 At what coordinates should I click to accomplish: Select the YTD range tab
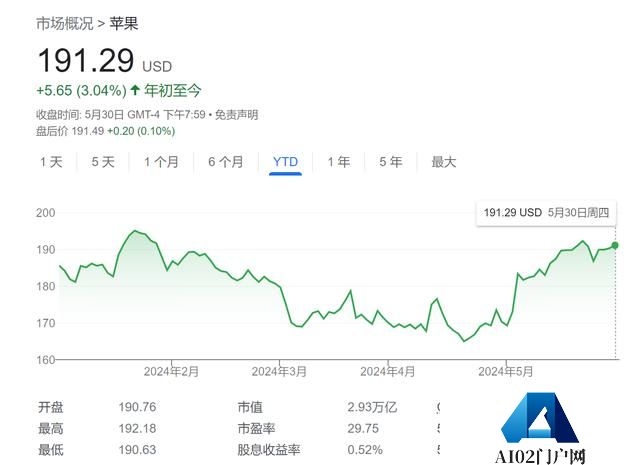(x=285, y=162)
